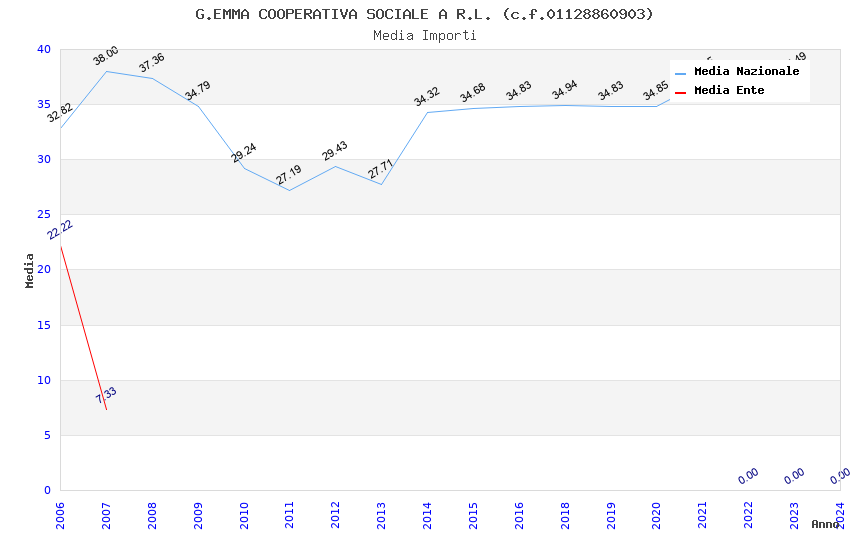
Task: Select year 2019 on the x-axis
Action: point(611,515)
